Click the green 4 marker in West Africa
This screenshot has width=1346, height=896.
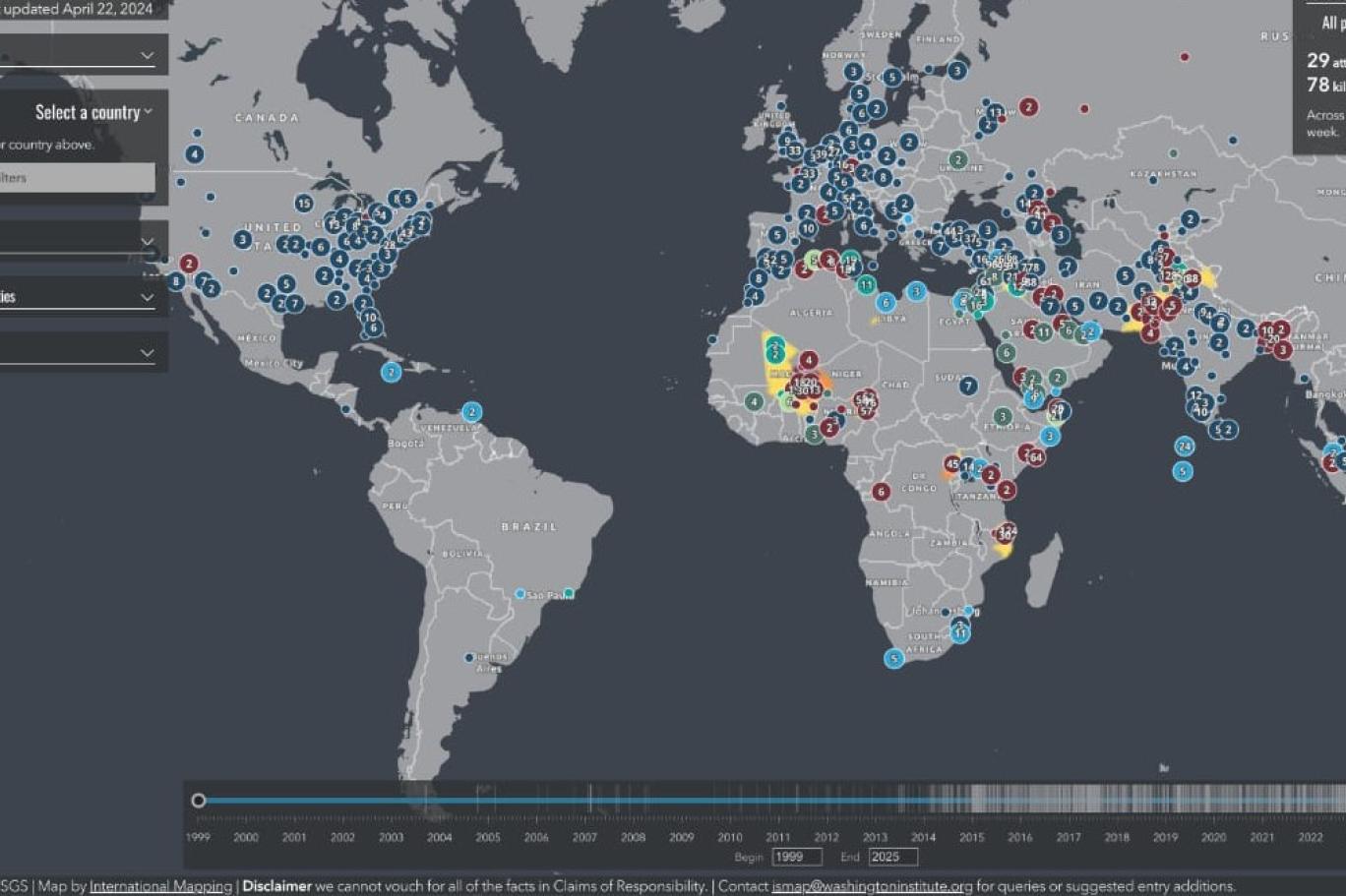754,401
